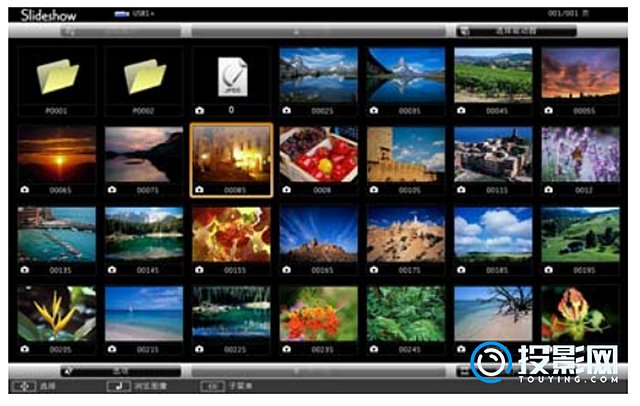640x406 pixels.
Task: Click the Esc key icon beside 子菜单
Action: tap(211, 385)
